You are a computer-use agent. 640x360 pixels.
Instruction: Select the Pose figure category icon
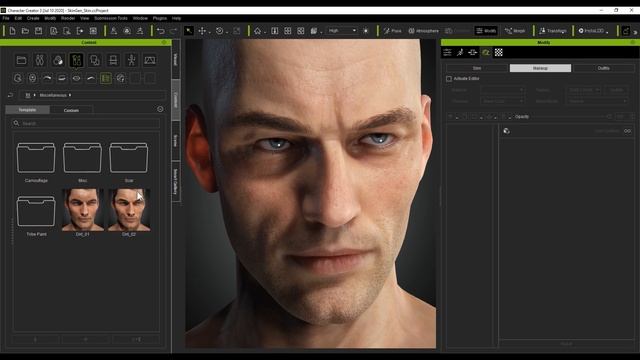pyautogui.click(x=131, y=60)
